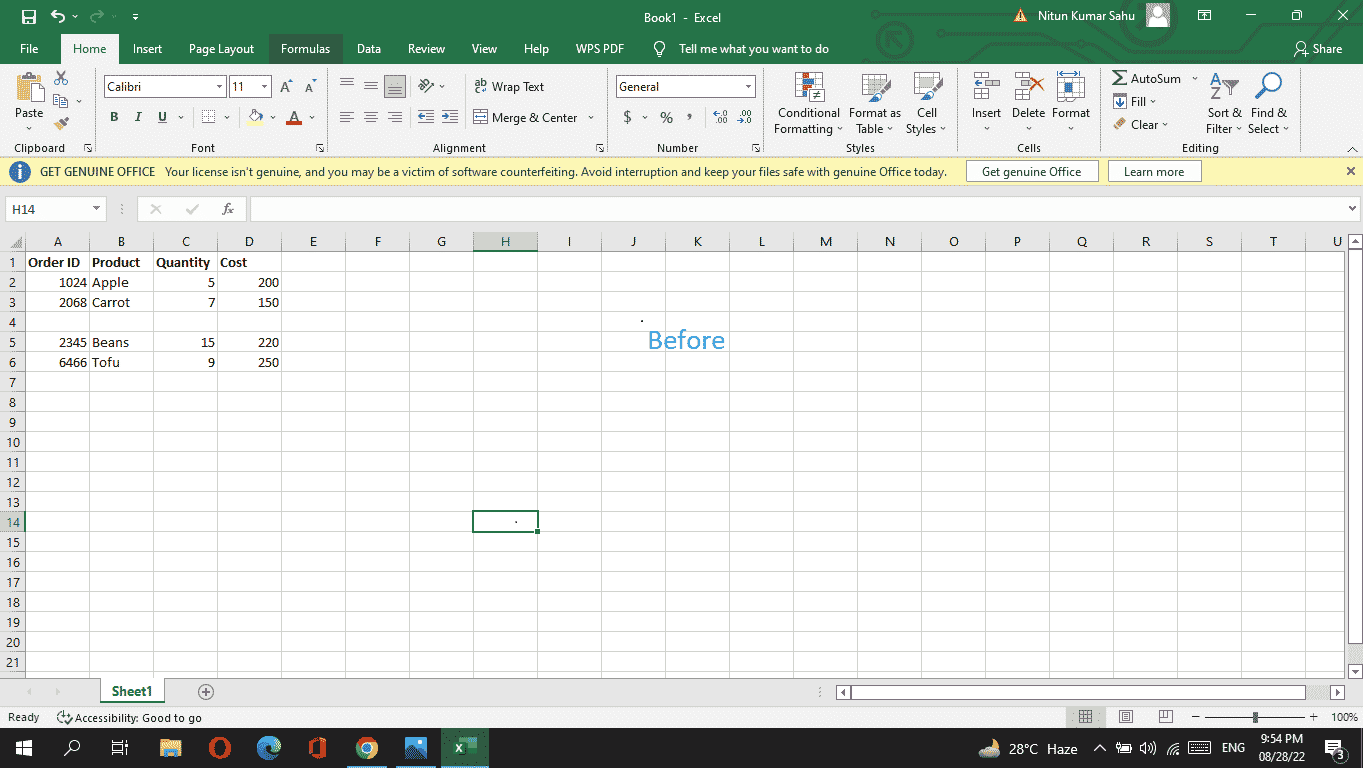Switch to the Formulas ribbon tab
Image resolution: width=1363 pixels, height=768 pixels.
(x=305, y=48)
